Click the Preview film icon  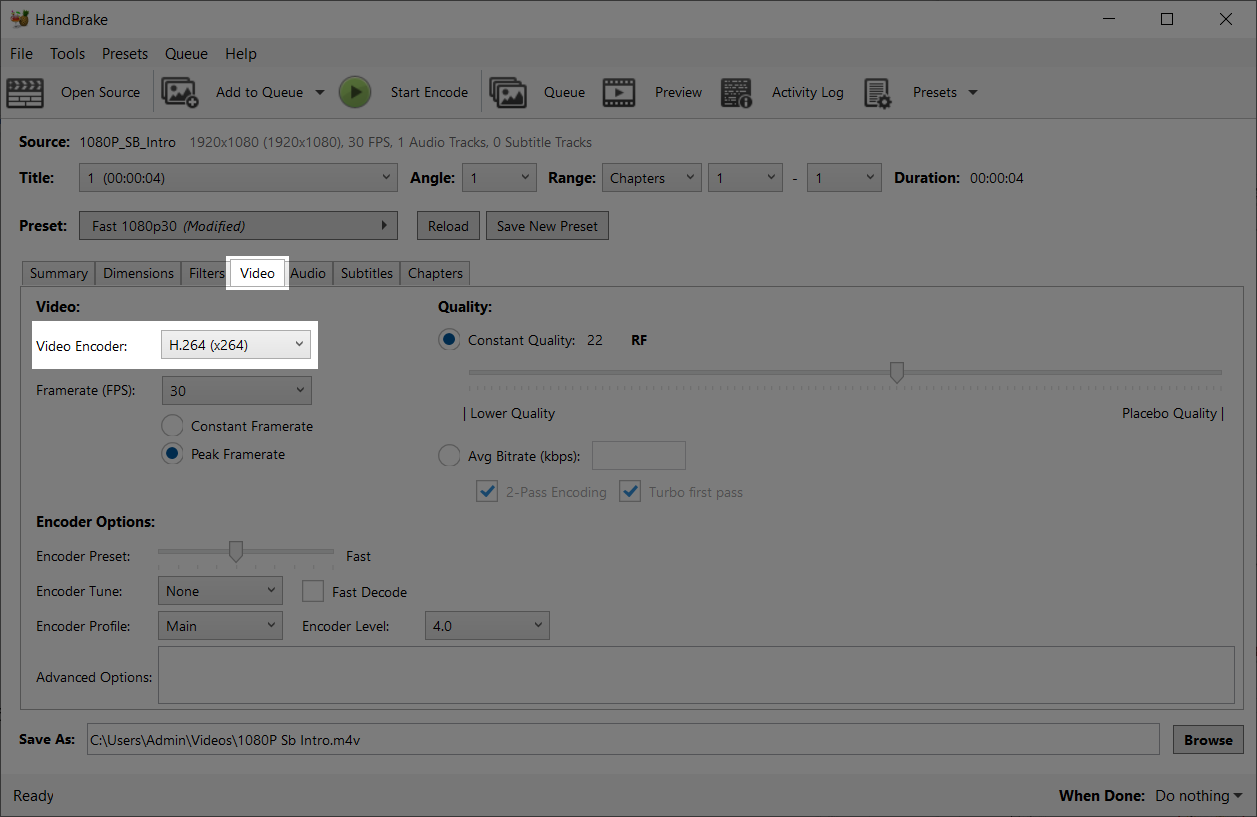(x=619, y=92)
